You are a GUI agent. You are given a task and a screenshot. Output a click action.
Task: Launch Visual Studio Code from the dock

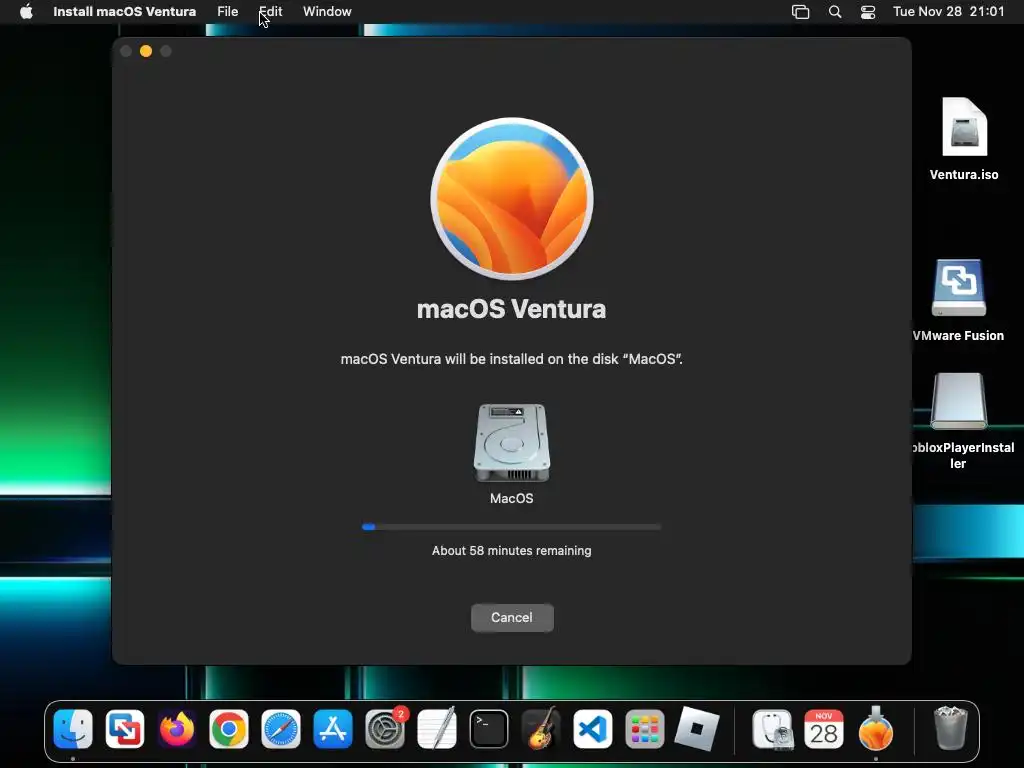(593, 729)
